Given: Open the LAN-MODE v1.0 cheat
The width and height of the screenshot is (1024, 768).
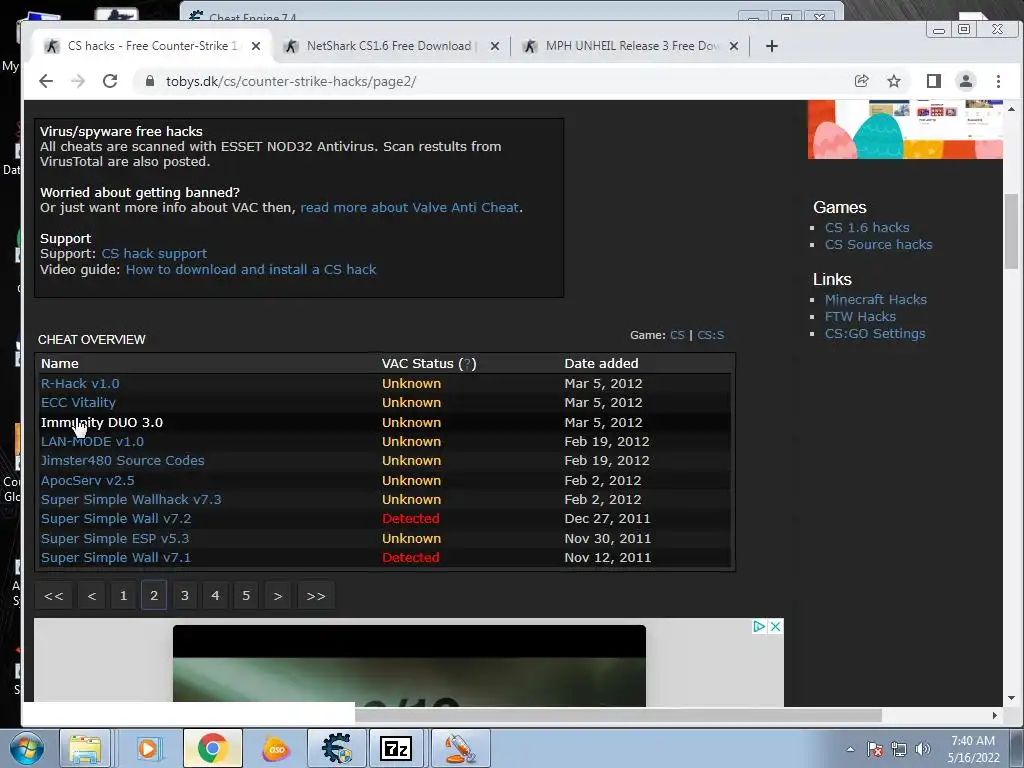Looking at the screenshot, I should pos(92,441).
